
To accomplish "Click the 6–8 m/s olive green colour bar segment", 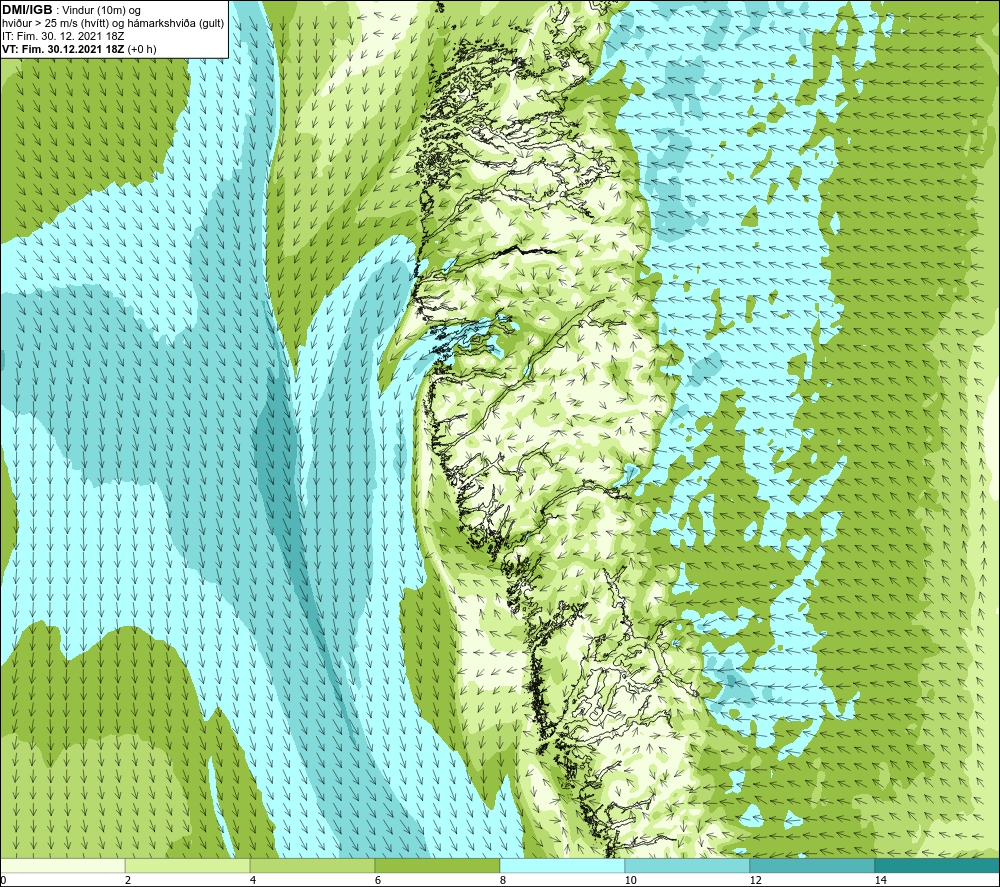I will (438, 865).
